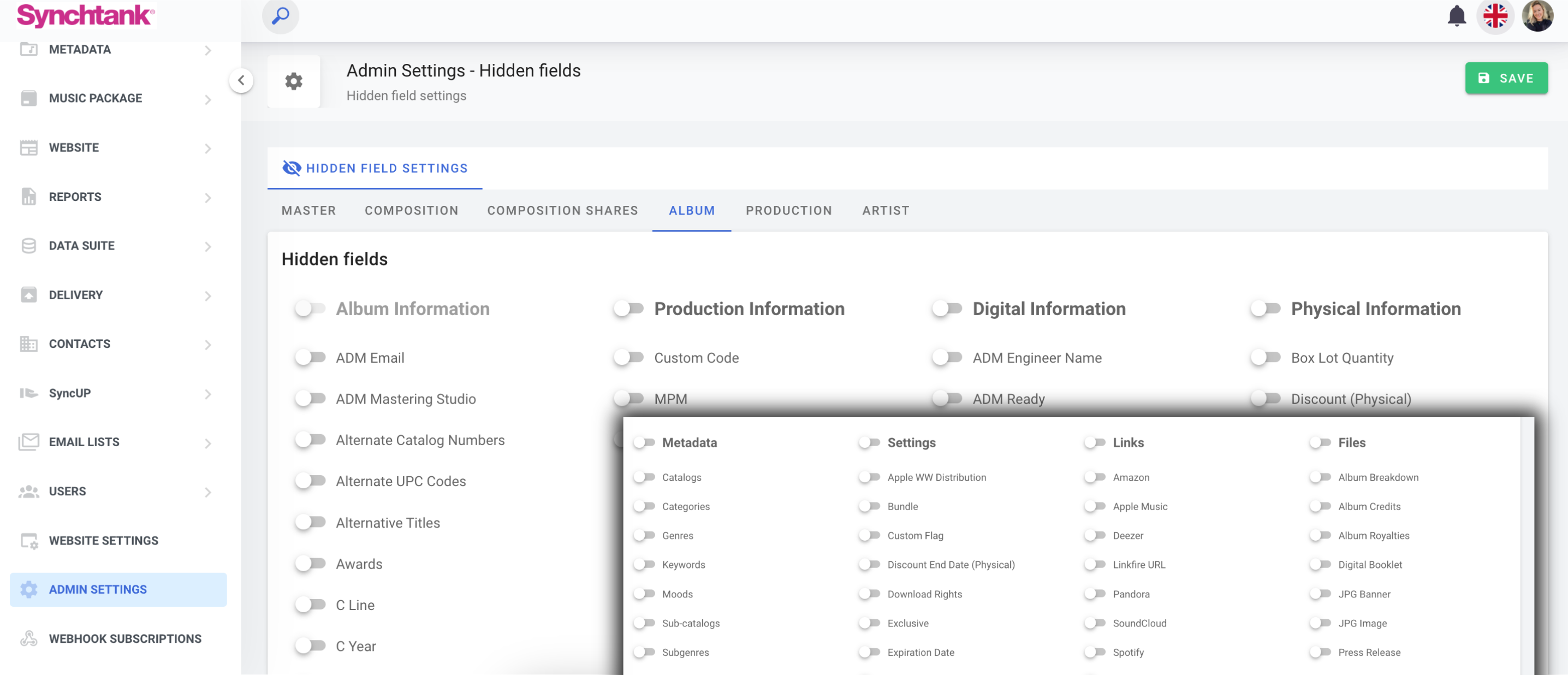Toggle the ADM Email hidden field

click(311, 358)
